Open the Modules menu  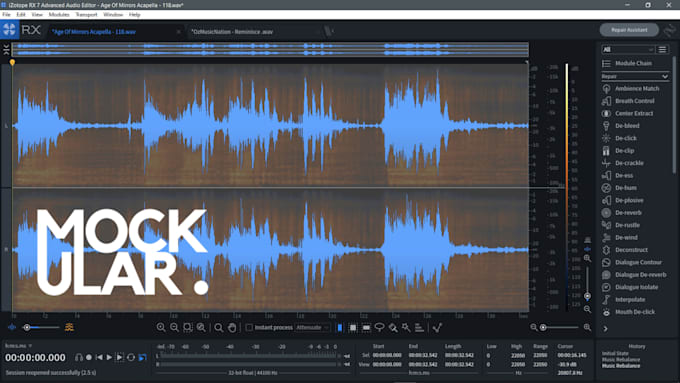[59, 14]
